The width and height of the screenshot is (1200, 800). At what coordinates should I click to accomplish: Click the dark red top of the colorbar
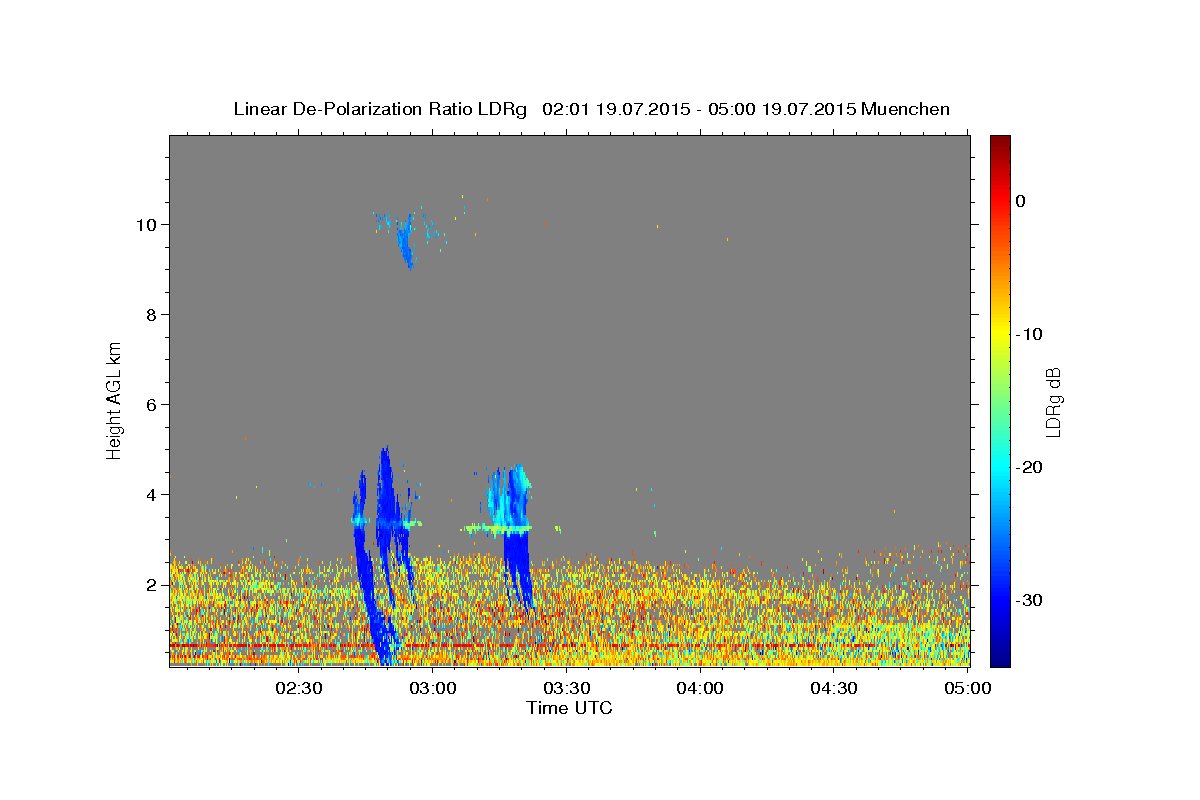pos(1000,146)
